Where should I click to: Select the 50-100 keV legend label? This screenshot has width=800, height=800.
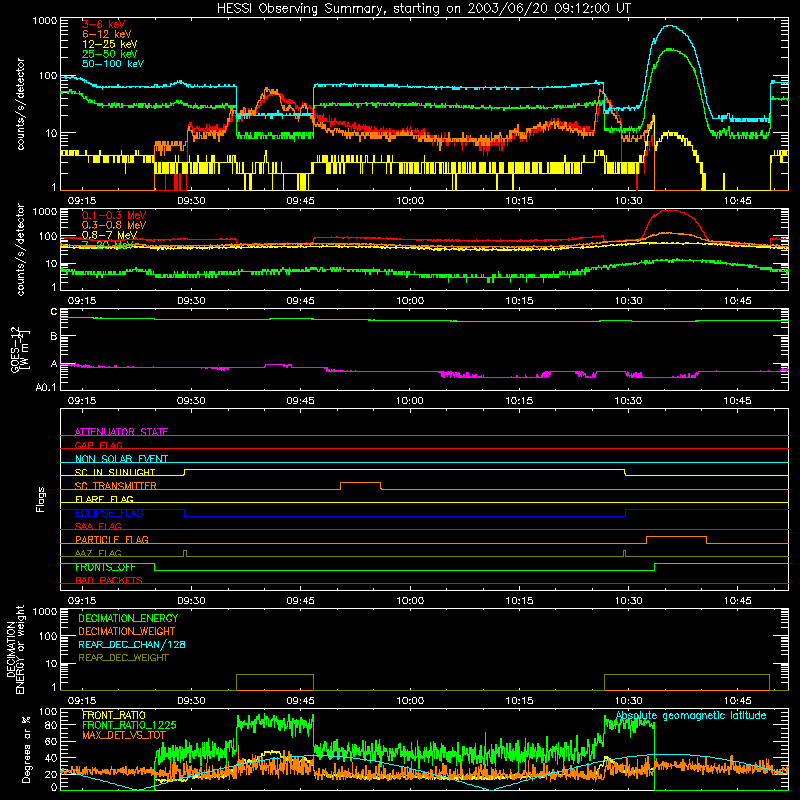tap(113, 64)
